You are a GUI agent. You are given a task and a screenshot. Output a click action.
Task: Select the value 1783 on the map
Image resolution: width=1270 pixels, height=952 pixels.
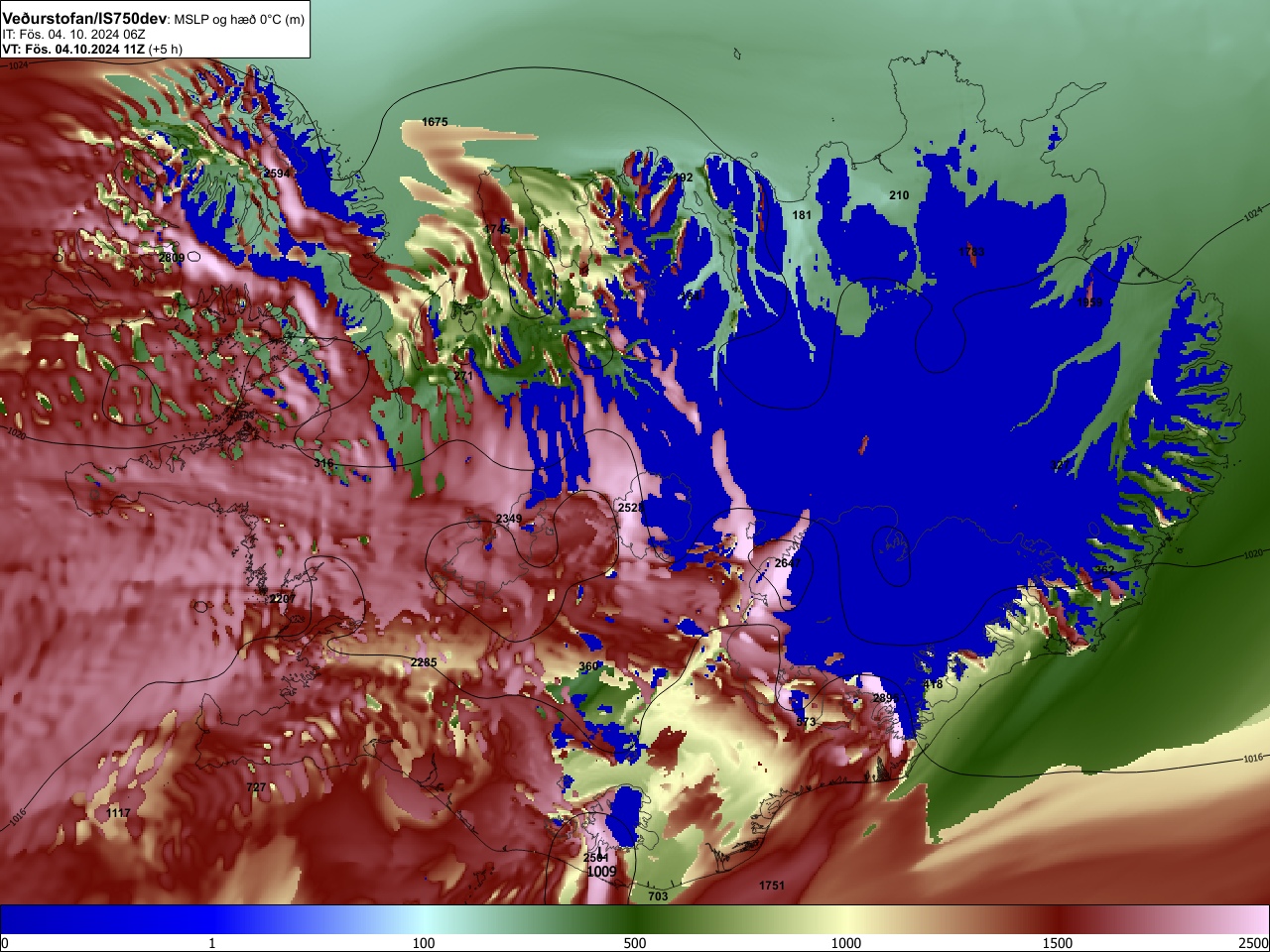coord(971,252)
